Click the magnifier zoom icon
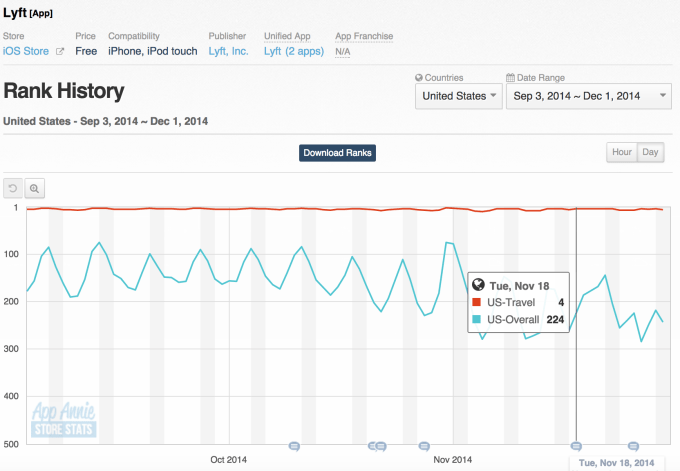Image resolution: width=680 pixels, height=471 pixels. [x=35, y=188]
